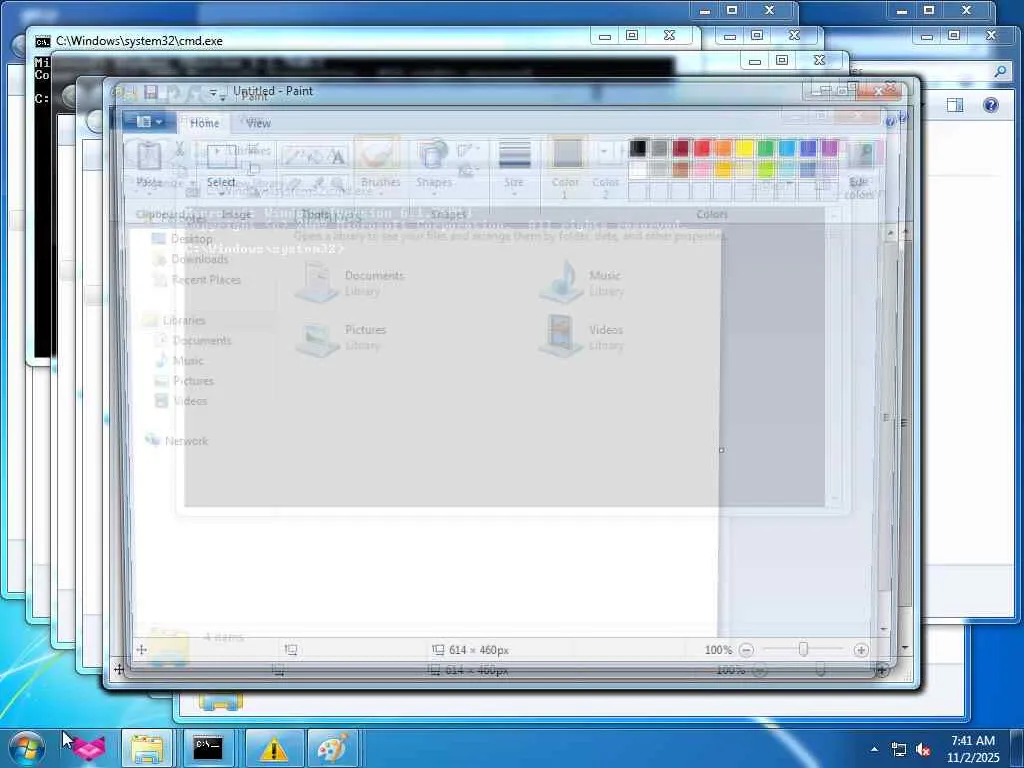Click the yellow warning triangle taskbar button
The height and width of the screenshot is (768, 1024).
(273, 748)
